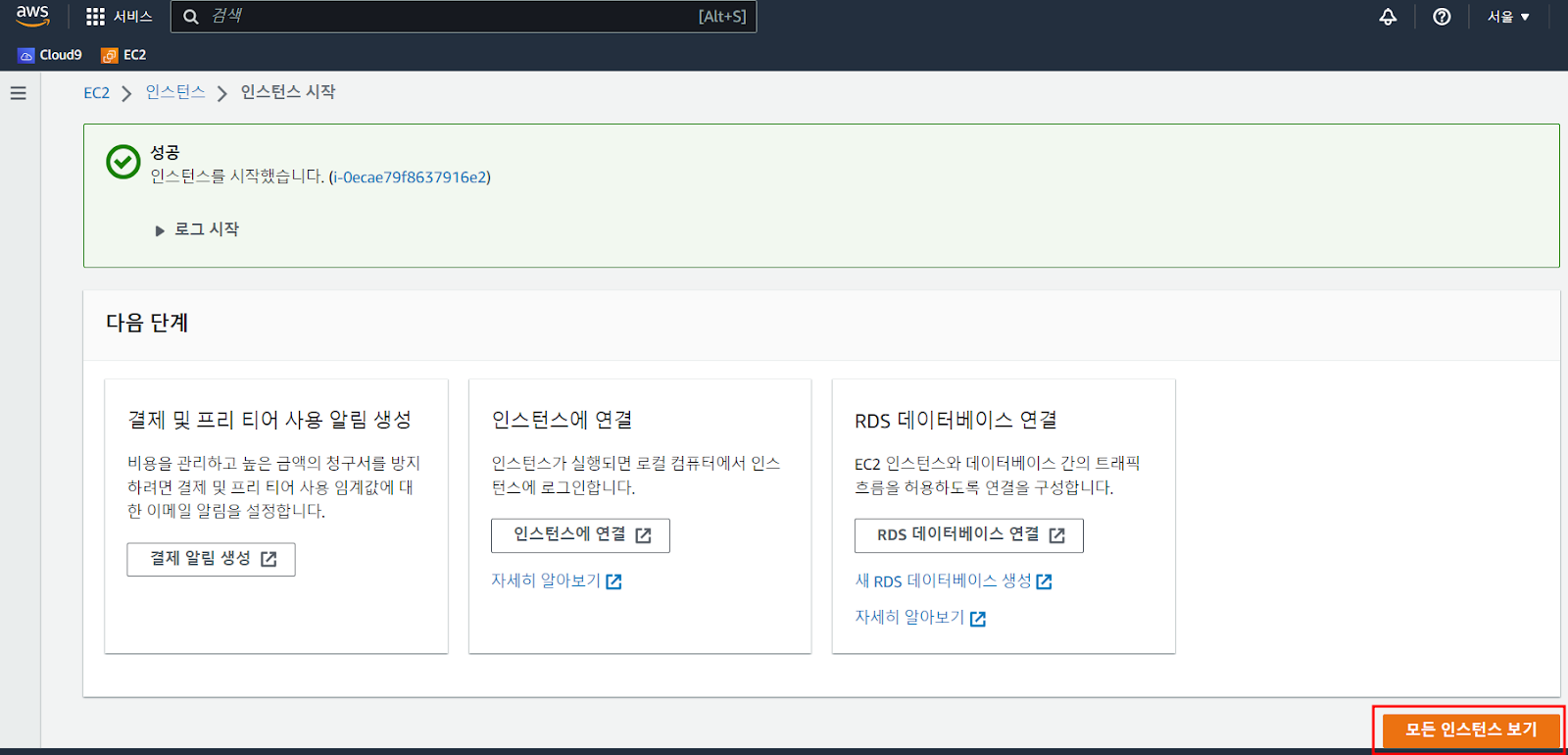This screenshot has height=755, width=1568.
Task: Click the 성공 status heading
Action: tap(165, 153)
